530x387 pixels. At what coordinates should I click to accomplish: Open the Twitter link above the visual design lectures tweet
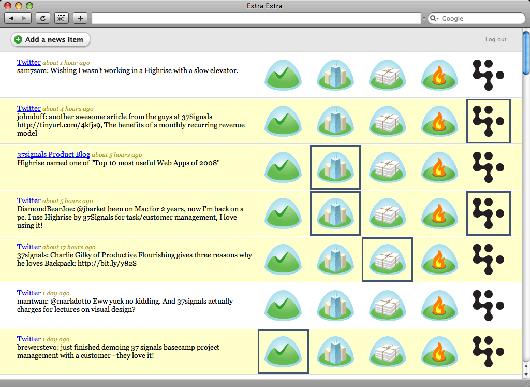[x=29, y=293]
